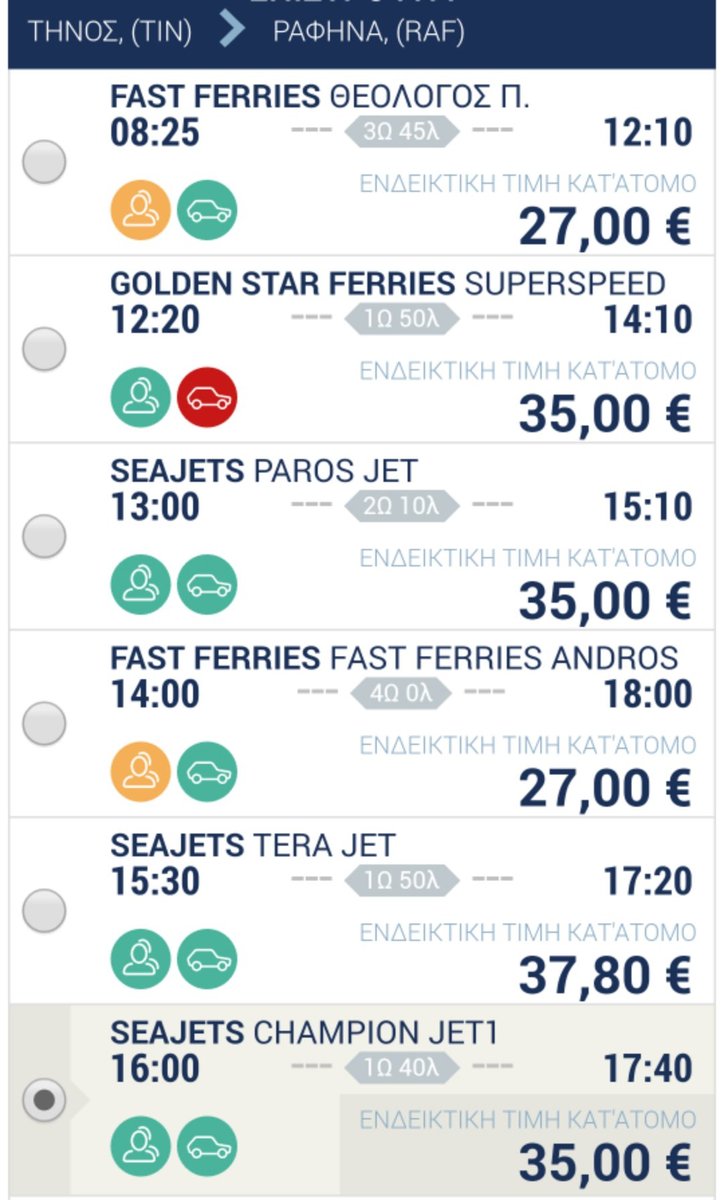Click green vehicle icon on ΘΕΟΛΟΓΟΣ Π. trip
This screenshot has width=724, height=1200.
point(207,210)
